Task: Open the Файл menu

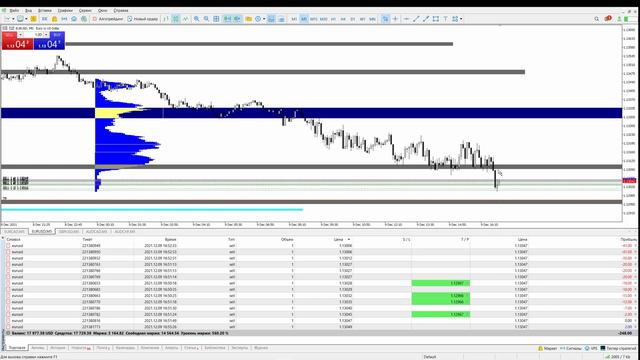Action: tap(14, 10)
